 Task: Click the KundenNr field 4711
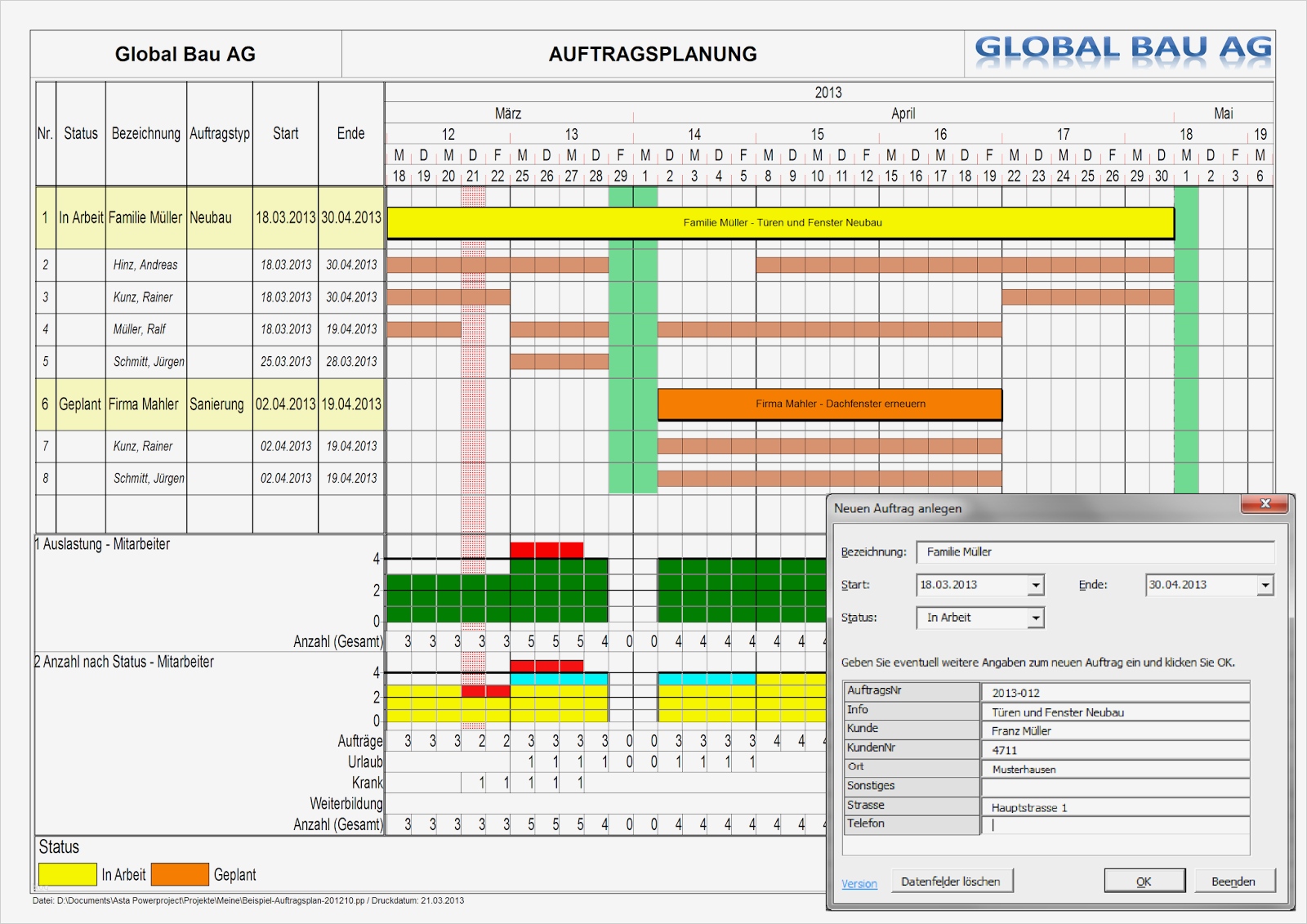click(1115, 750)
